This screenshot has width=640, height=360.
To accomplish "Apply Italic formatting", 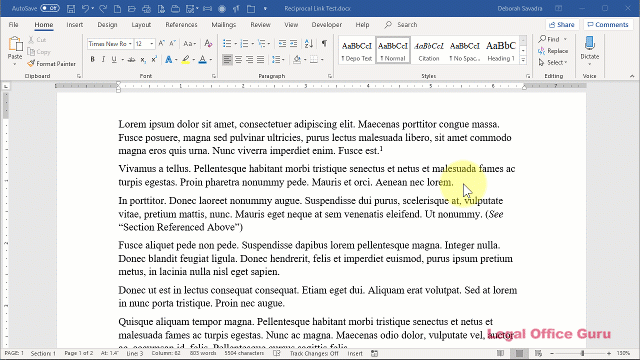I will pyautogui.click(x=103, y=60).
